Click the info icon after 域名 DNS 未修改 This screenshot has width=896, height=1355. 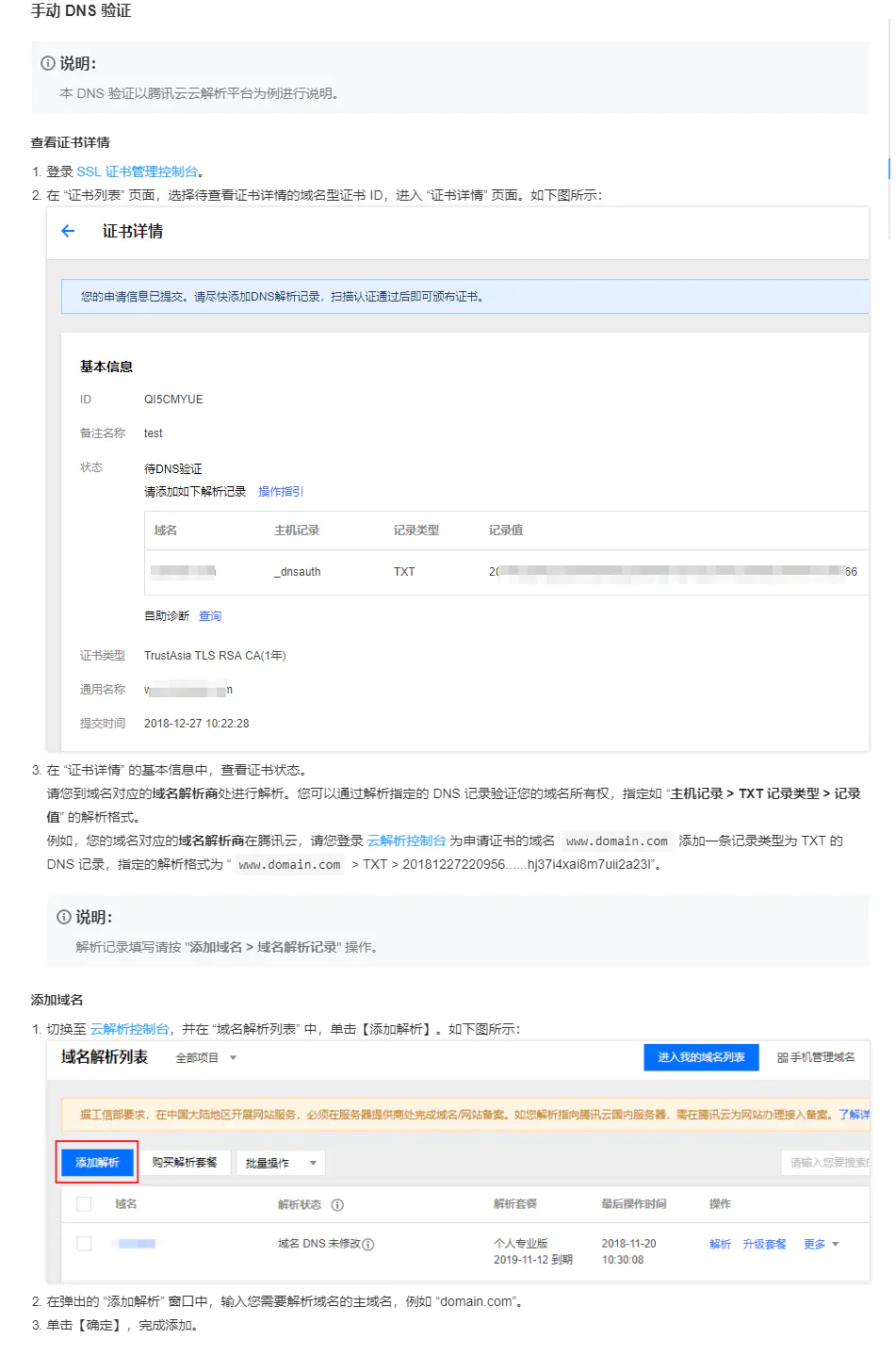coord(368,1245)
